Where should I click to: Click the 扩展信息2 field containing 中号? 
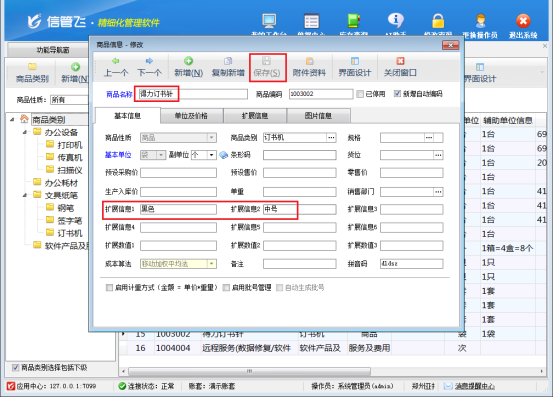click(x=300, y=209)
